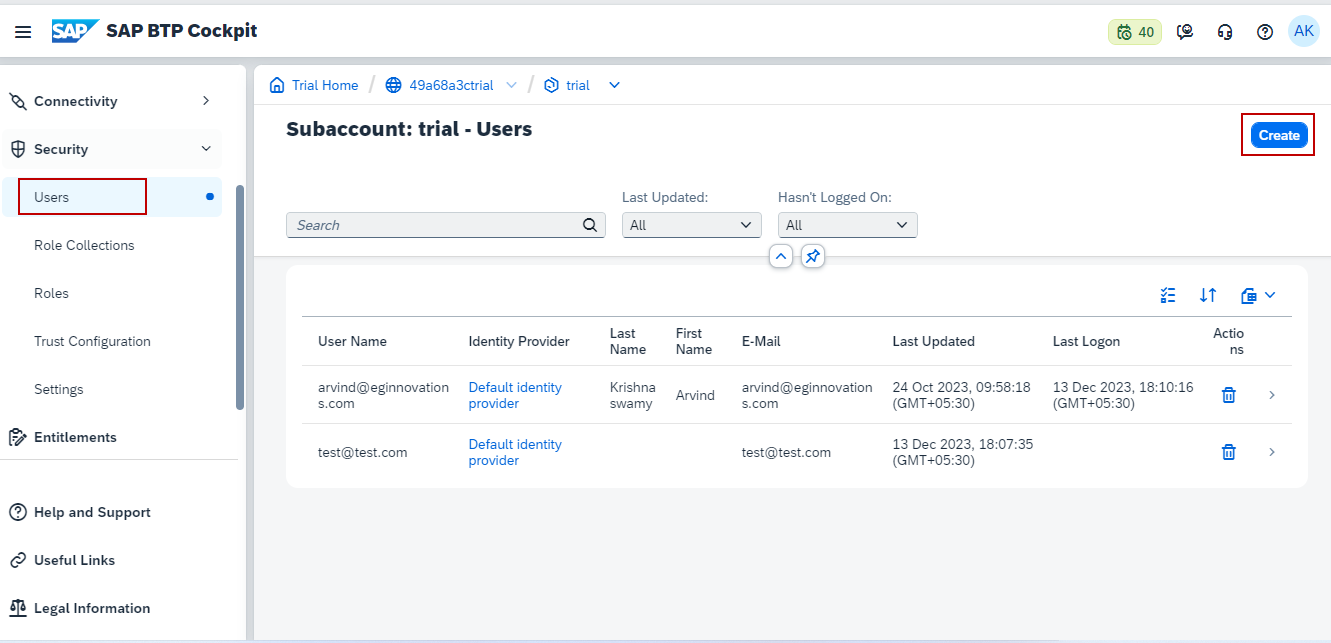Image resolution: width=1331 pixels, height=643 pixels.
Task: Open the AK user profile avatar
Action: point(1304,31)
